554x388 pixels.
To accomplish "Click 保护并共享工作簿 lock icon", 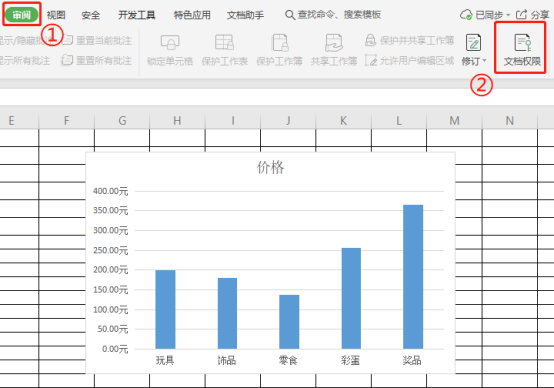I will pyautogui.click(x=370, y=40).
